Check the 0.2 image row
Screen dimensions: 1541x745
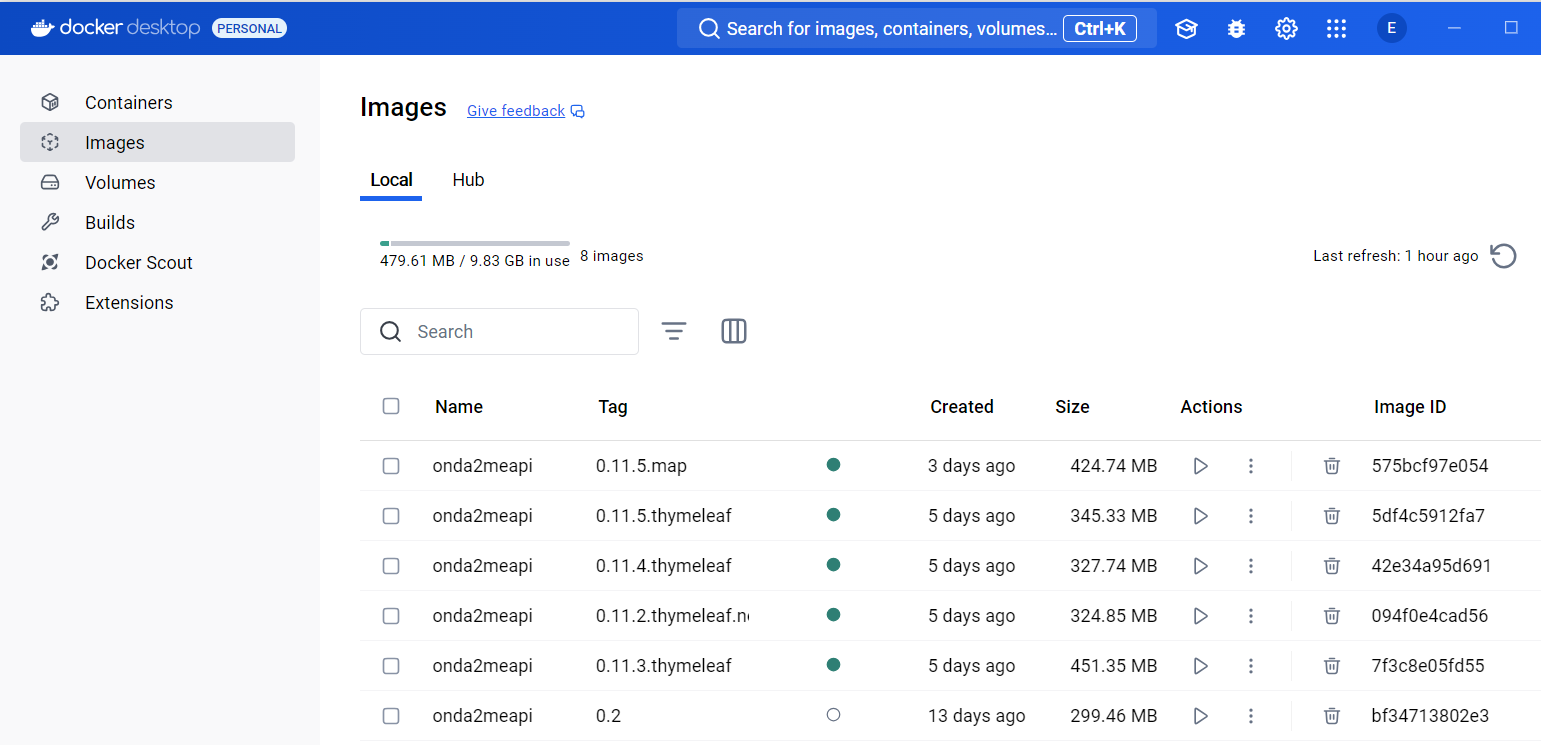point(391,716)
